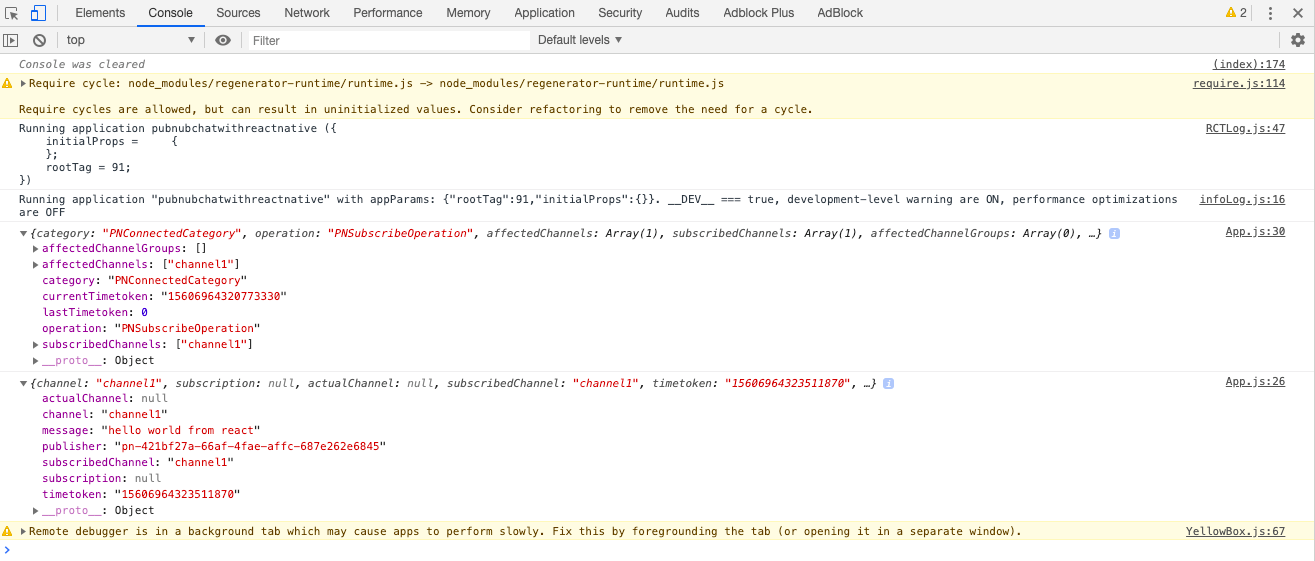Click the console prompt input line

660,550
